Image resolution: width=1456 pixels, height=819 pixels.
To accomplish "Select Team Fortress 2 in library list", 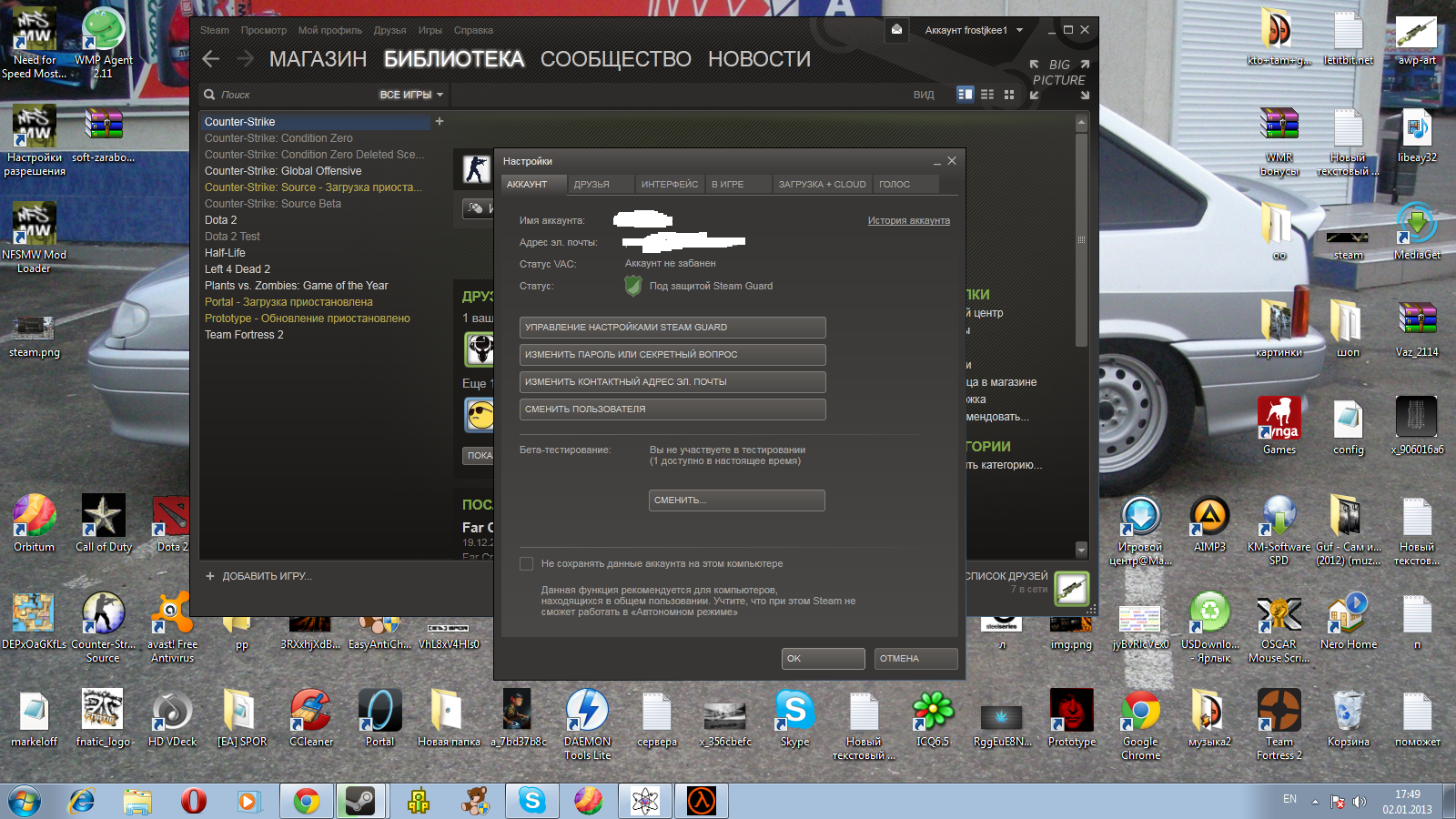I will [244, 335].
